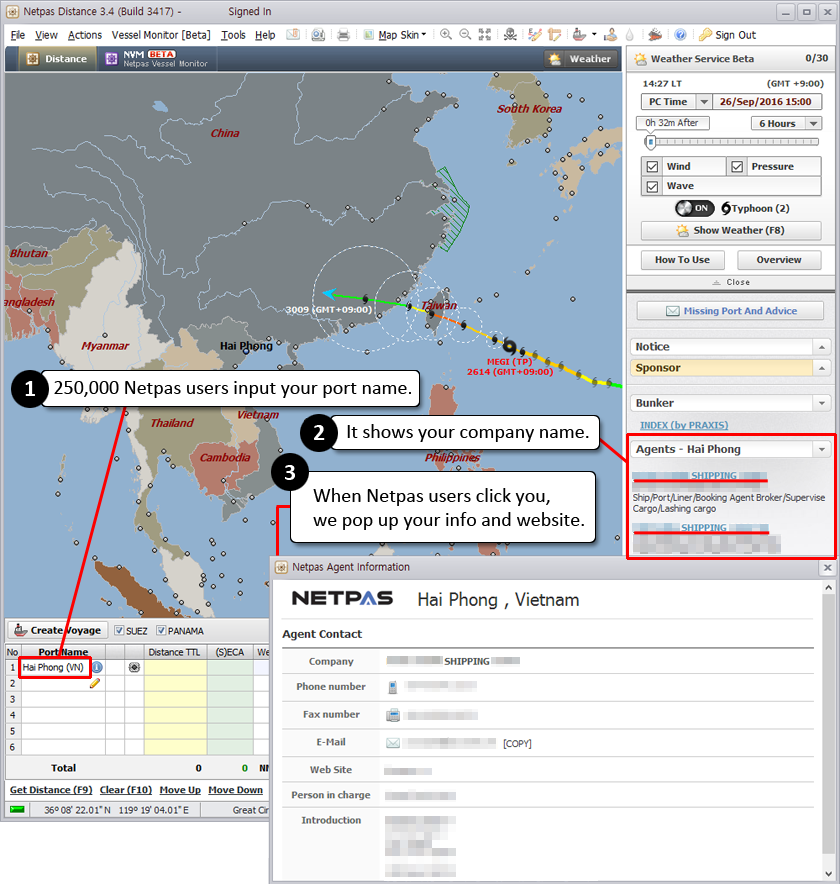Screen dimensions: 840x884
Task: Collapse the Notice section
Action: [x=822, y=347]
